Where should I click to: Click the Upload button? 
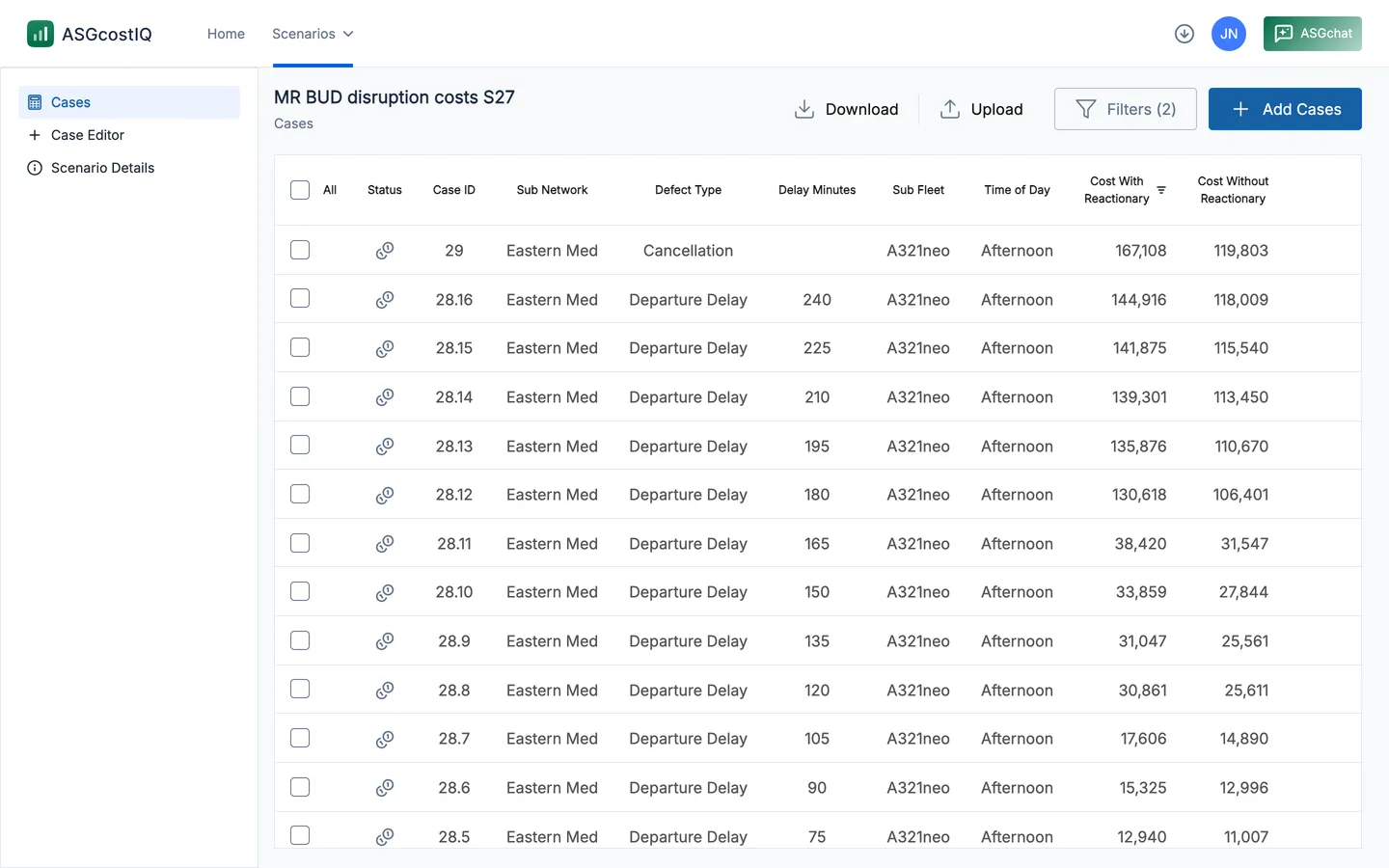[x=981, y=109]
